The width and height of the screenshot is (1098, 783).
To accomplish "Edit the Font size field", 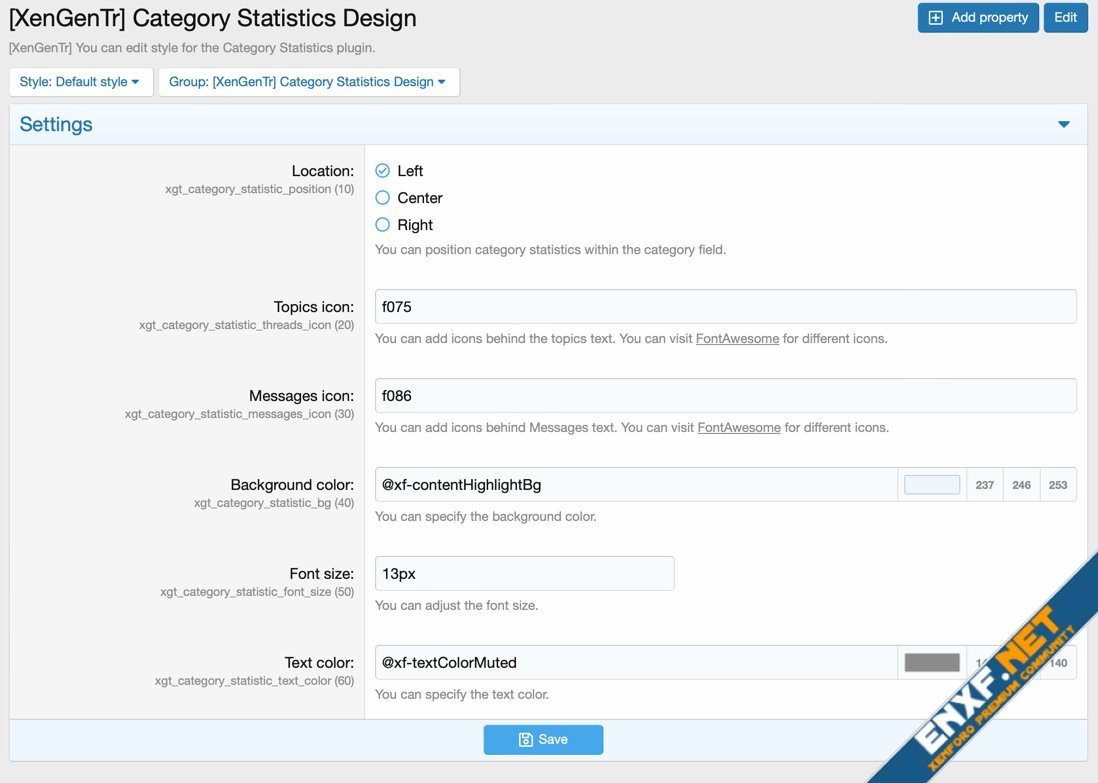I will point(524,574).
